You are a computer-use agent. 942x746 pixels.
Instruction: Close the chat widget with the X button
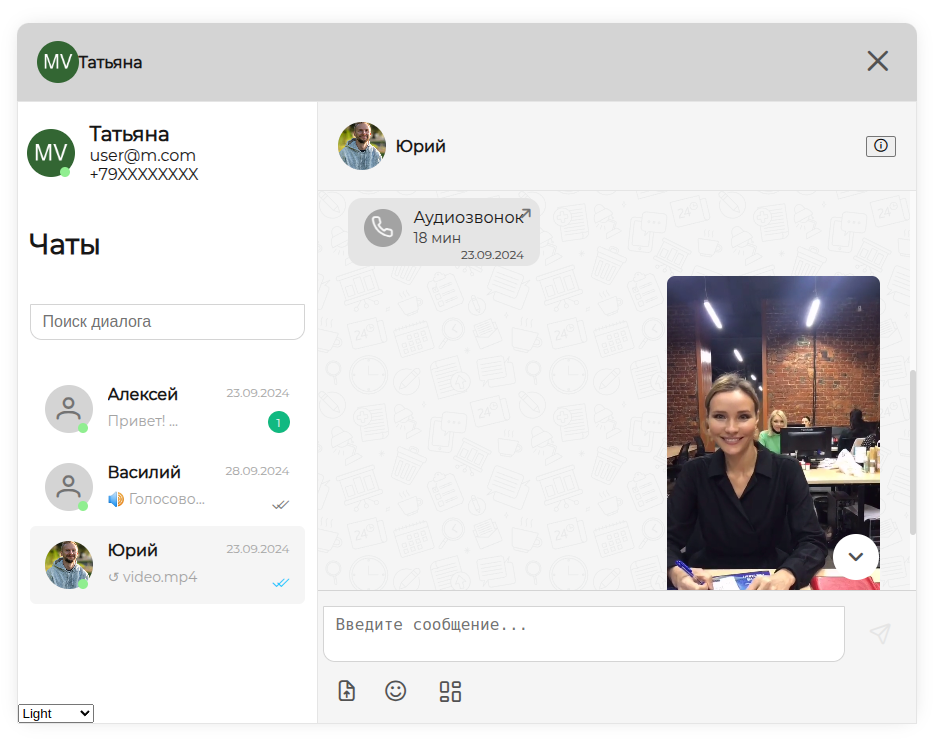[x=878, y=61]
